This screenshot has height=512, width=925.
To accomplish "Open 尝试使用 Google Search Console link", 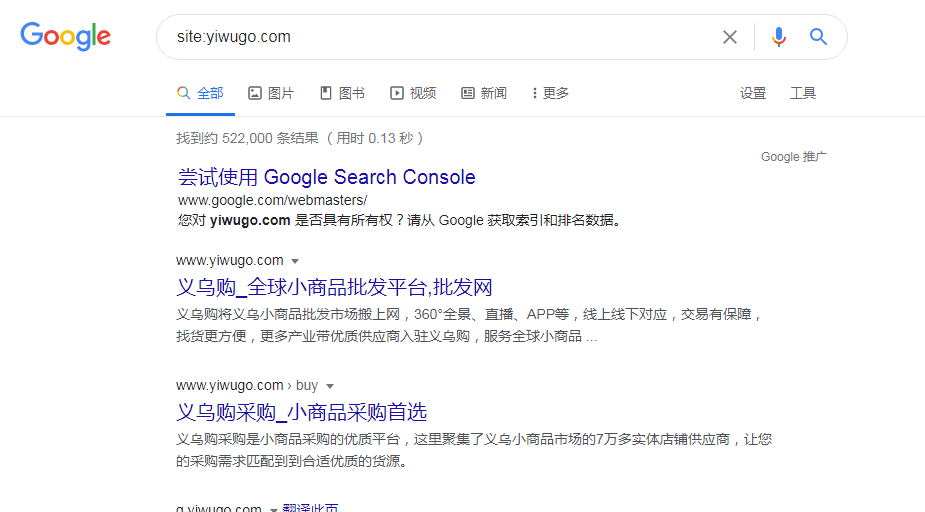I will (x=326, y=177).
